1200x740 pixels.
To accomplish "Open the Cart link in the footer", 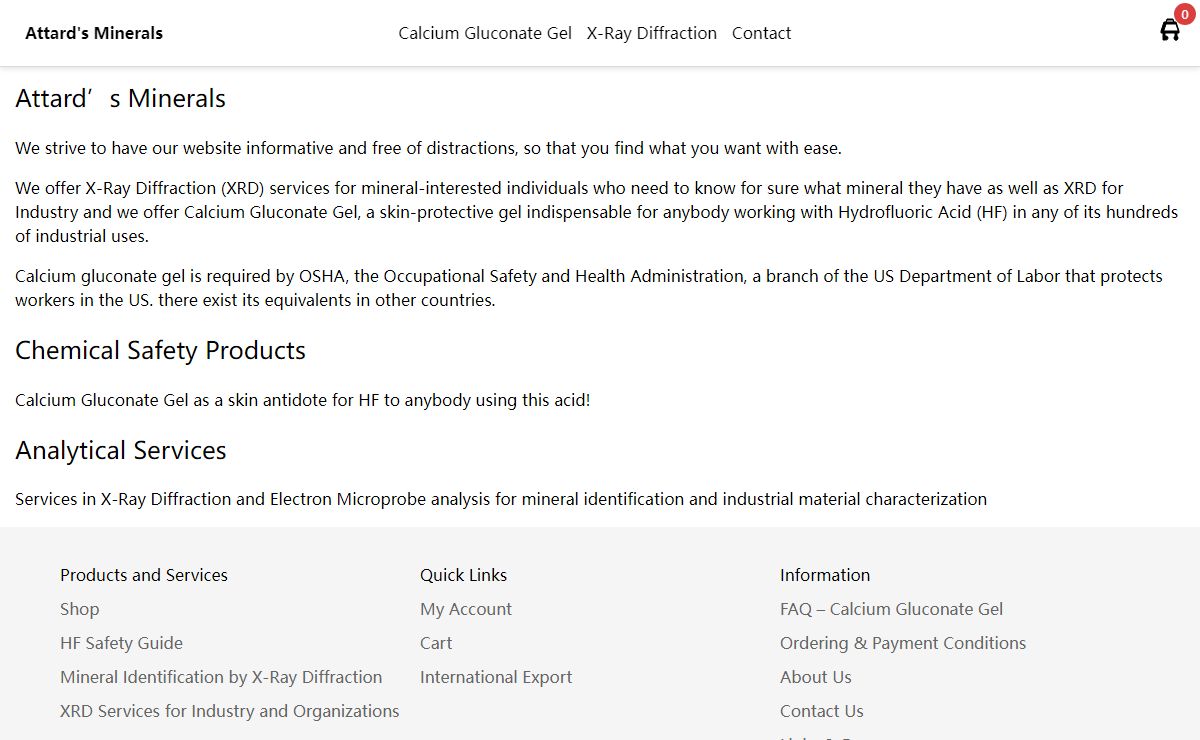I will click(x=436, y=643).
